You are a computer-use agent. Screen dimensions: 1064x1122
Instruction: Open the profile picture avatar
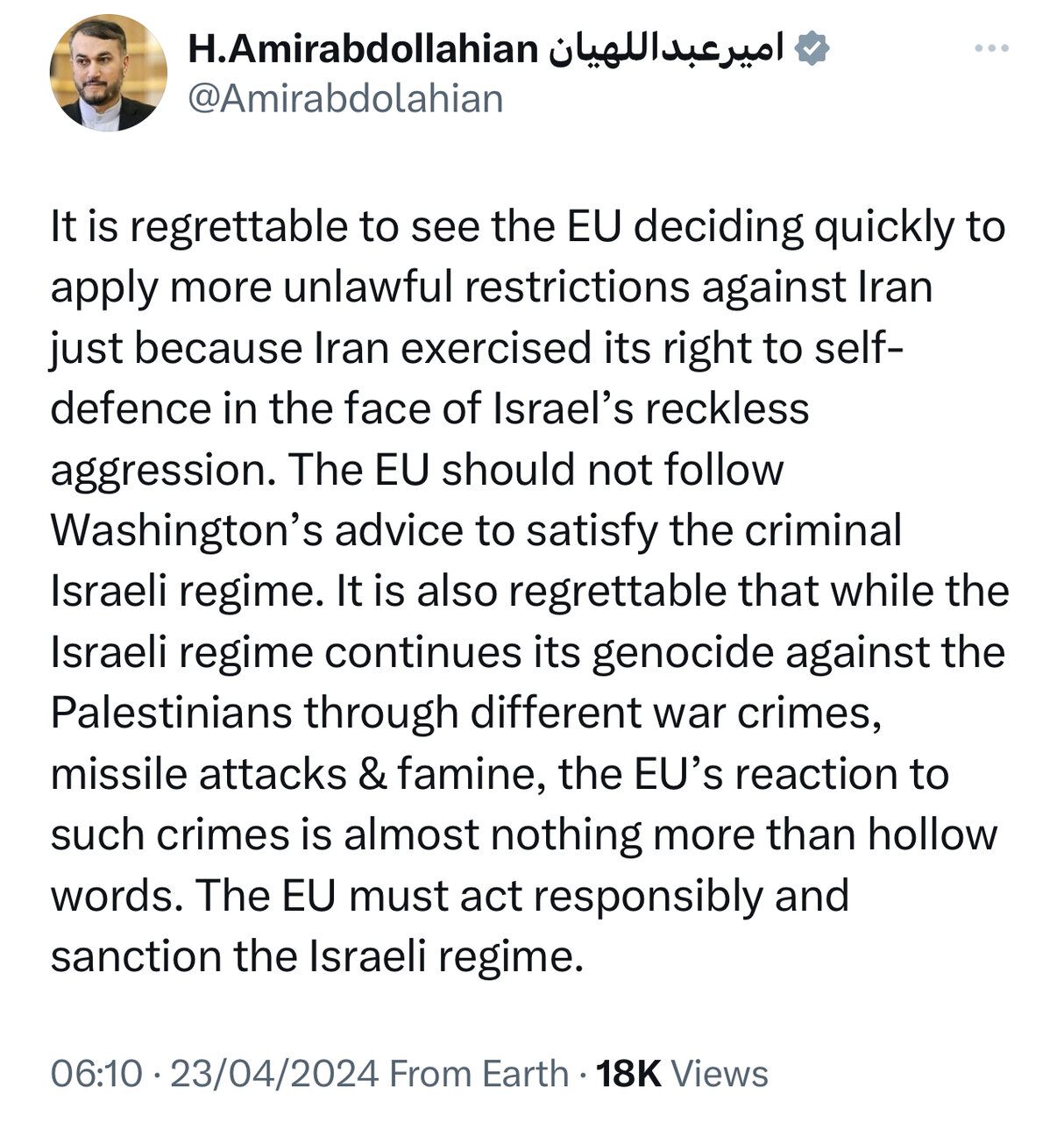click(x=108, y=74)
